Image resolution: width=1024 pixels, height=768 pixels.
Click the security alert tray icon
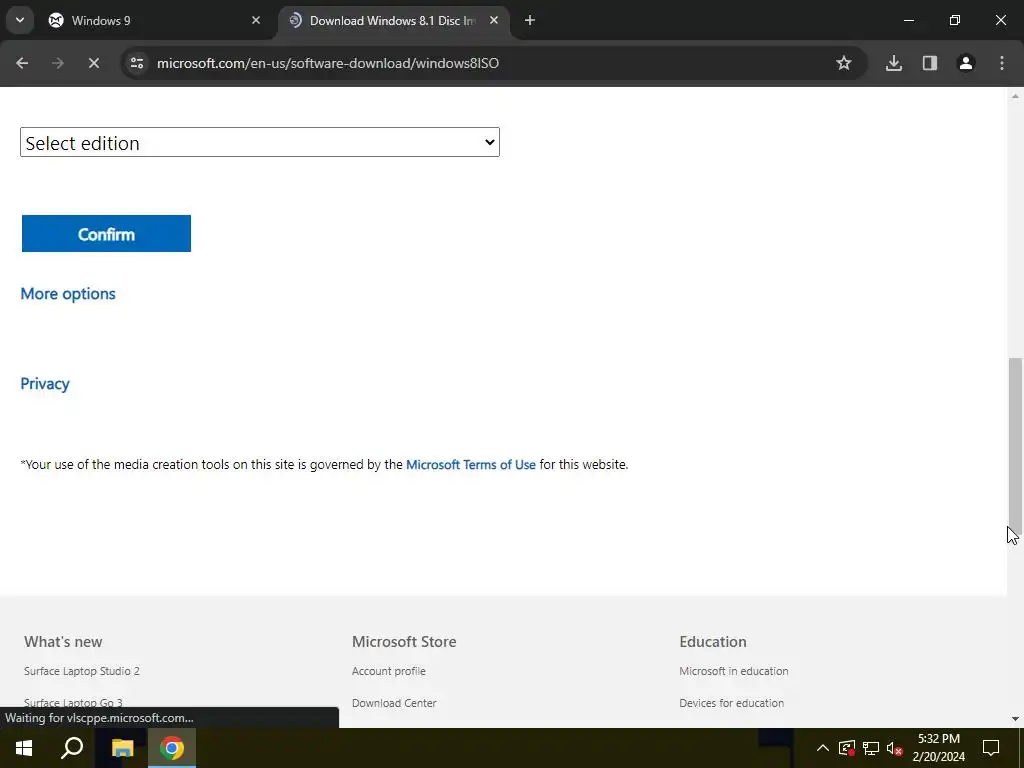847,748
